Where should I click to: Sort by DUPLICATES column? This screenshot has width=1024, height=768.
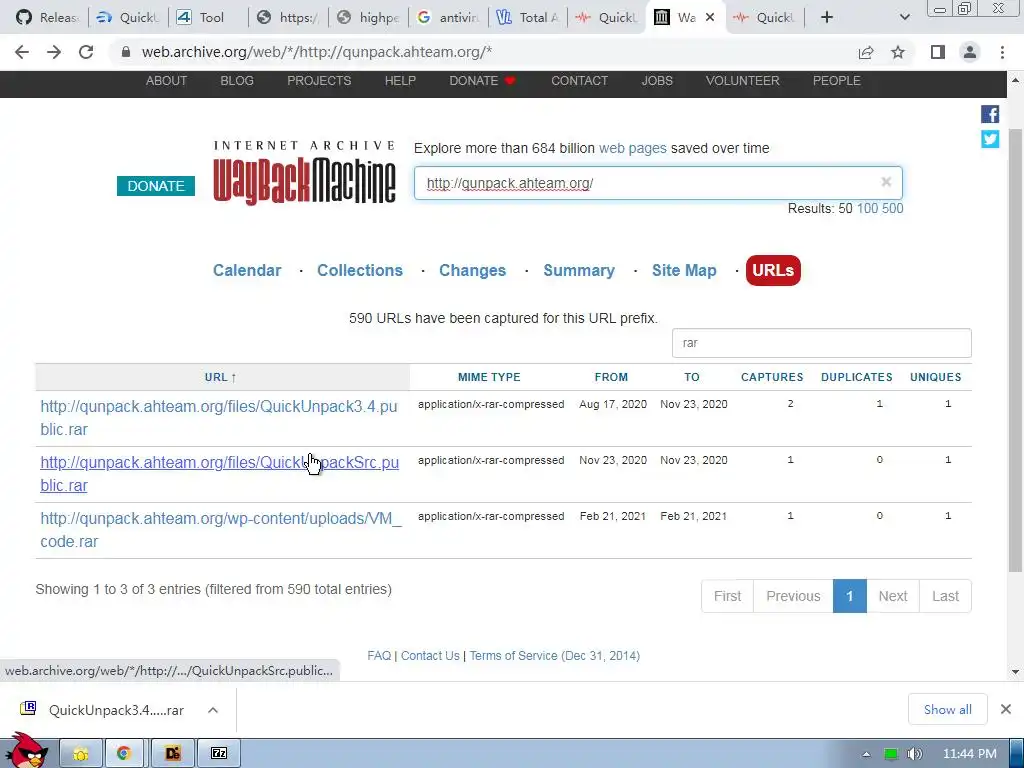(857, 377)
